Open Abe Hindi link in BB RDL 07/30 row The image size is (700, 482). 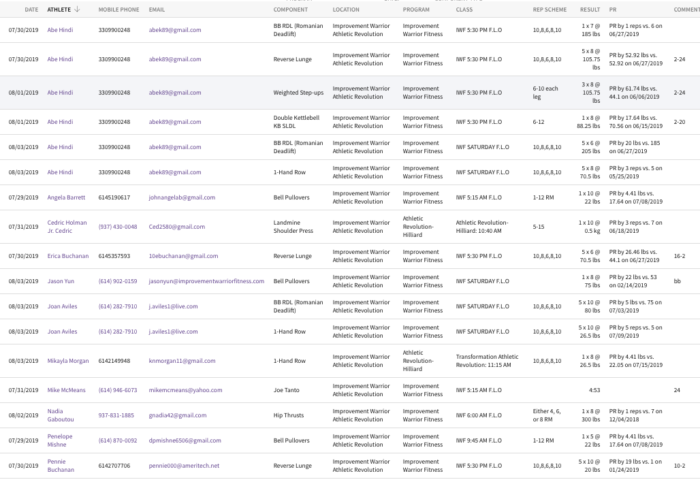[x=60, y=30]
